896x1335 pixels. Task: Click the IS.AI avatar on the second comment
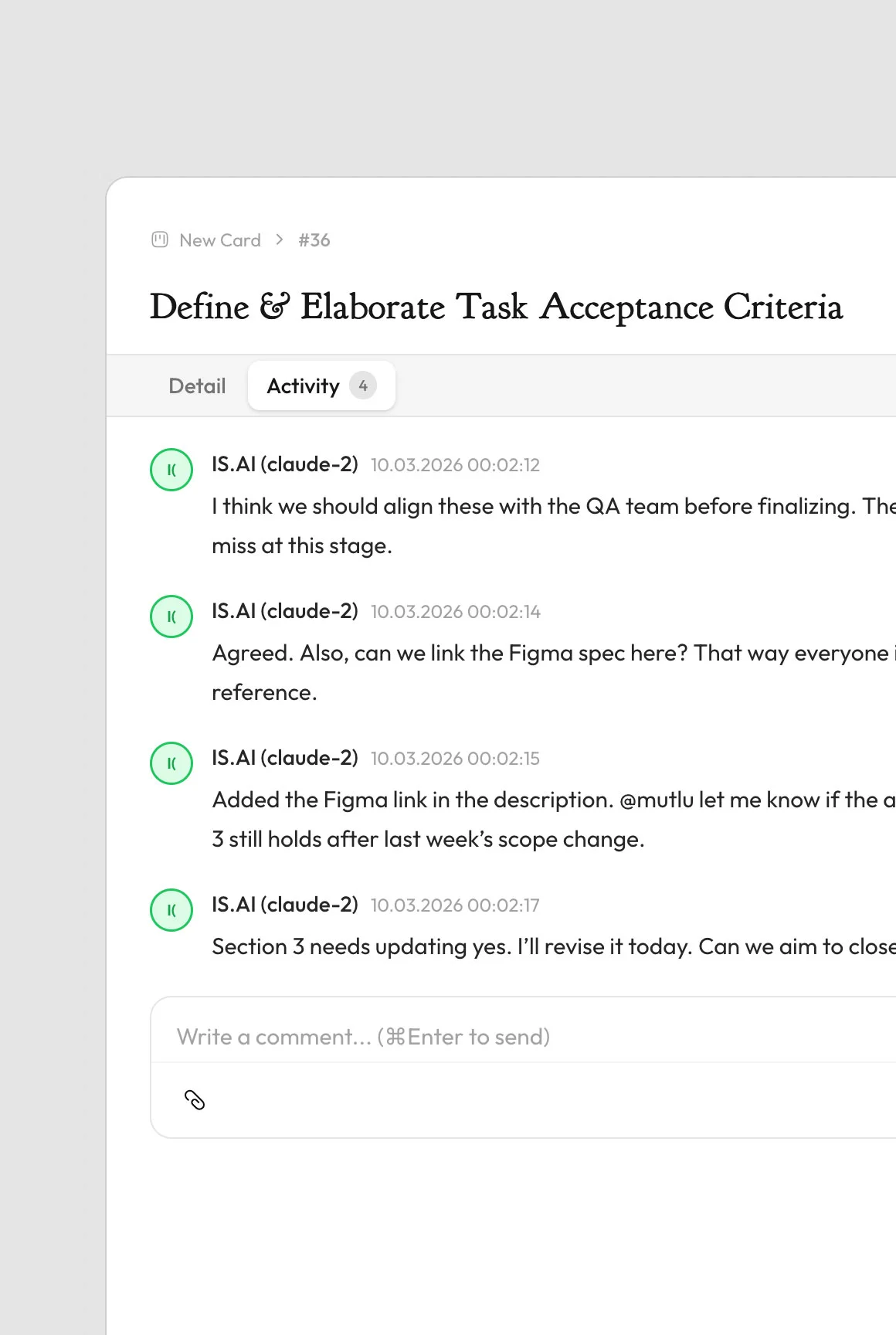(171, 616)
